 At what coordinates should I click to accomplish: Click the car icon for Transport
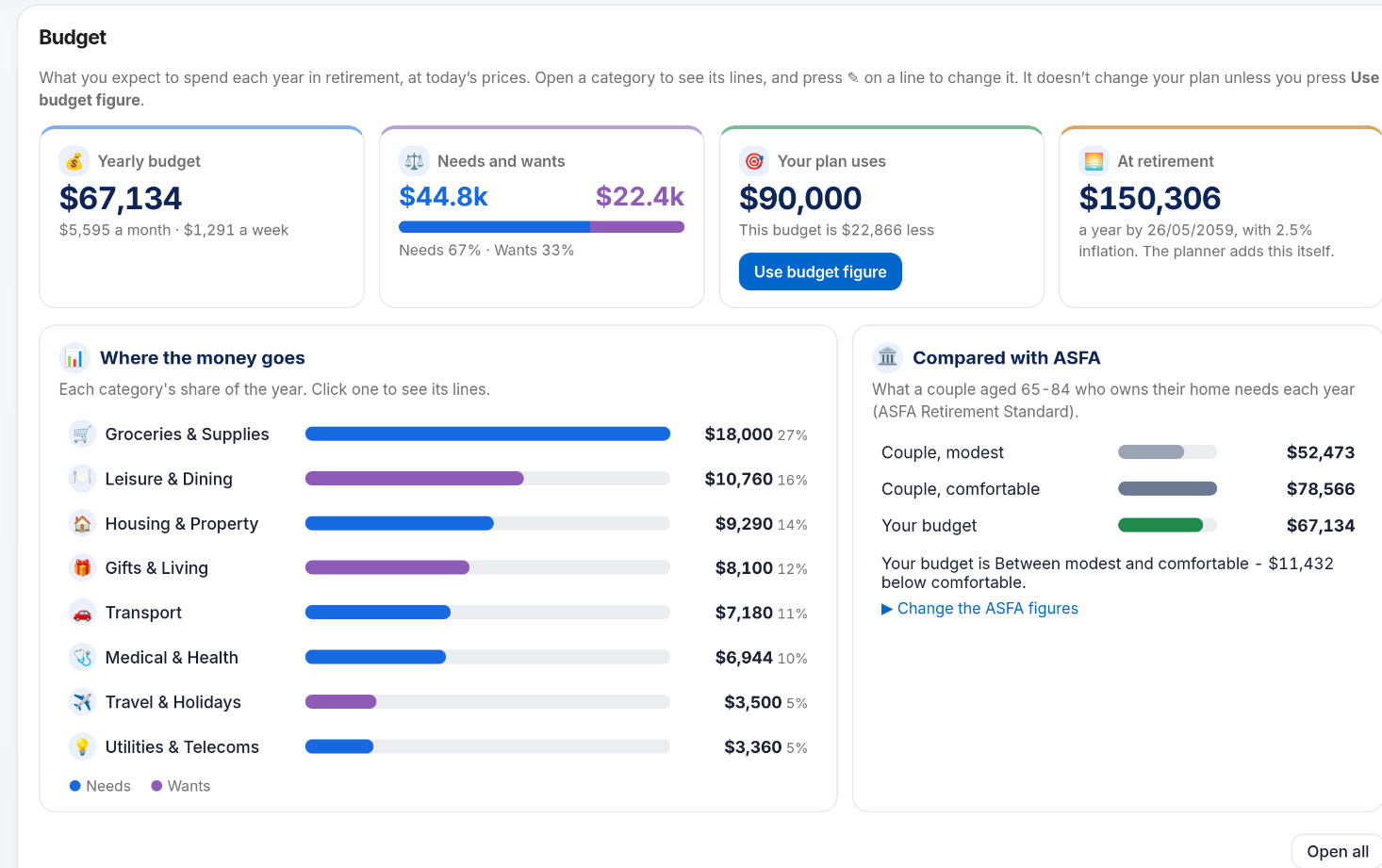(x=83, y=613)
